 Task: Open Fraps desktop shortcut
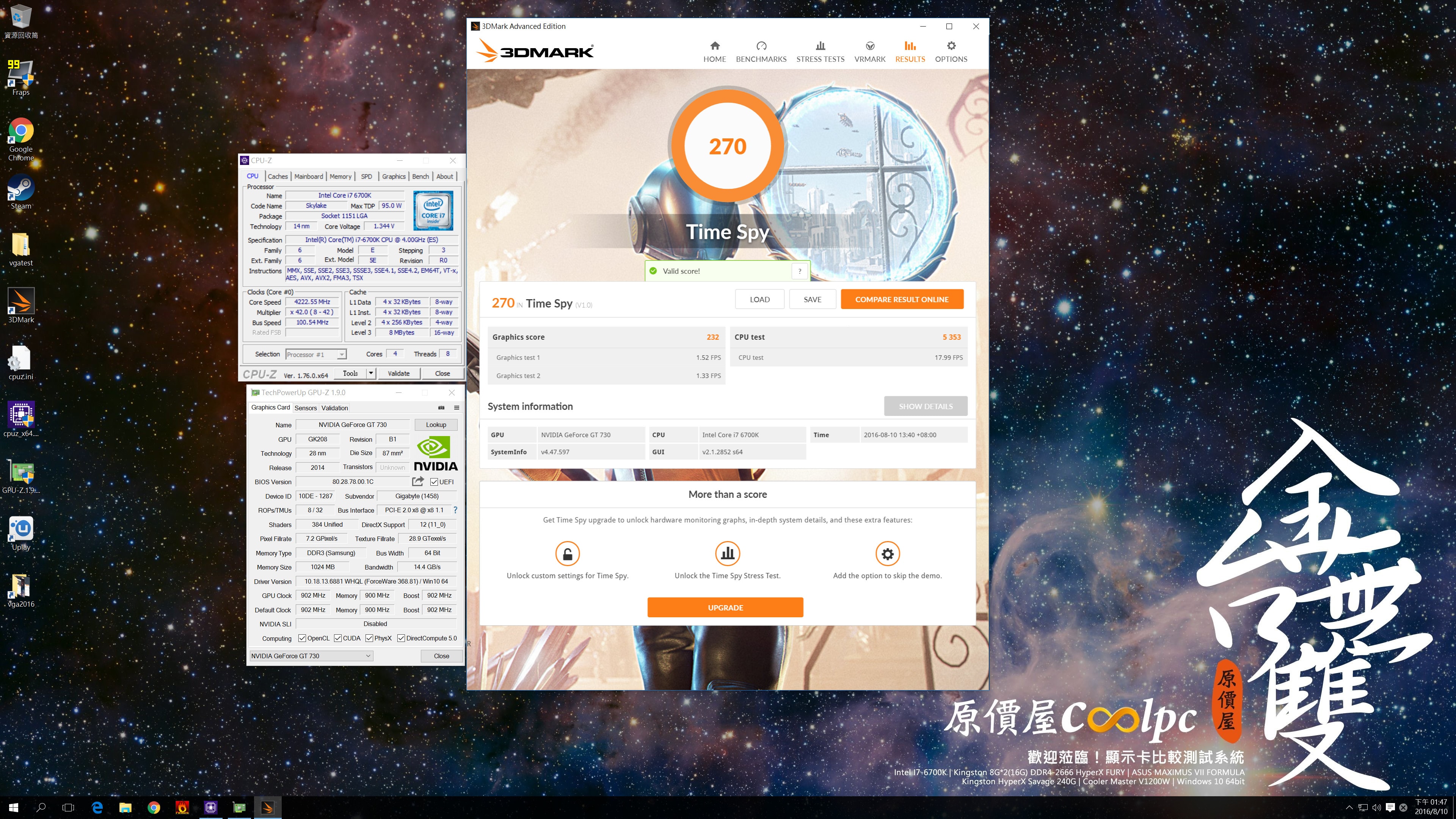[x=21, y=78]
